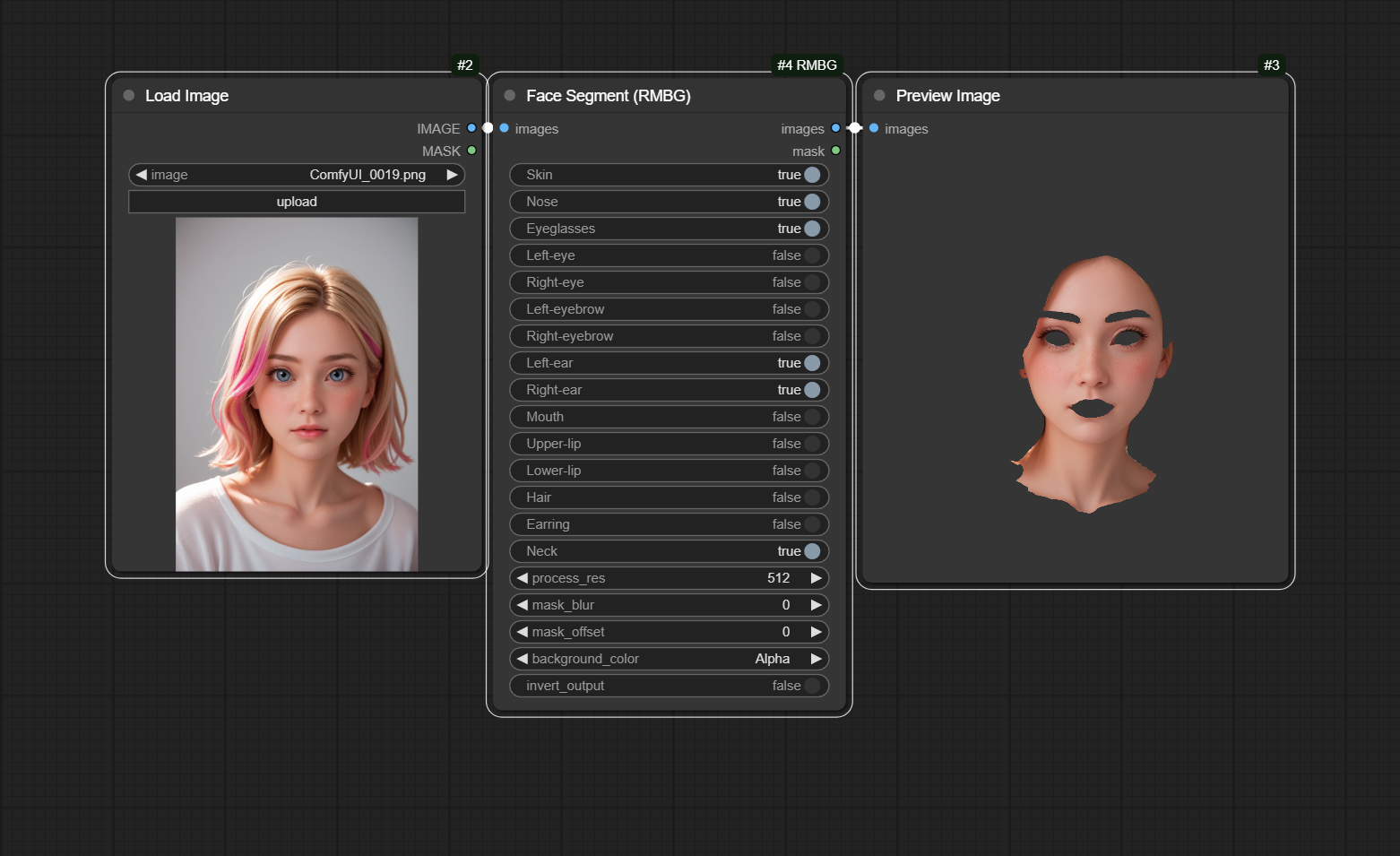Click the Face Segment node collapse dot
Screen dimensions: 1400x856
(510, 96)
